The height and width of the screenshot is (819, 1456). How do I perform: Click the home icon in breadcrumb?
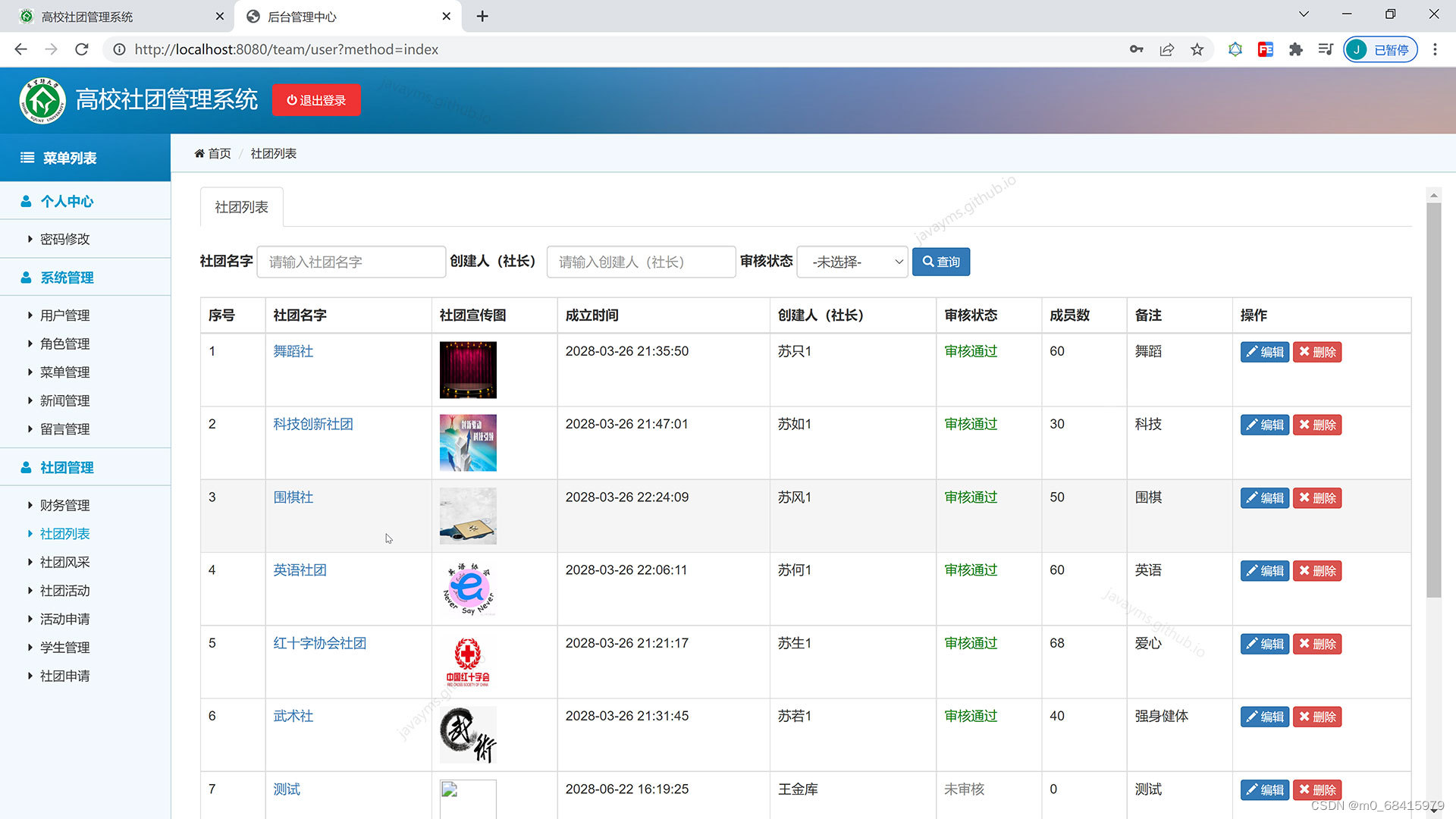(x=199, y=154)
